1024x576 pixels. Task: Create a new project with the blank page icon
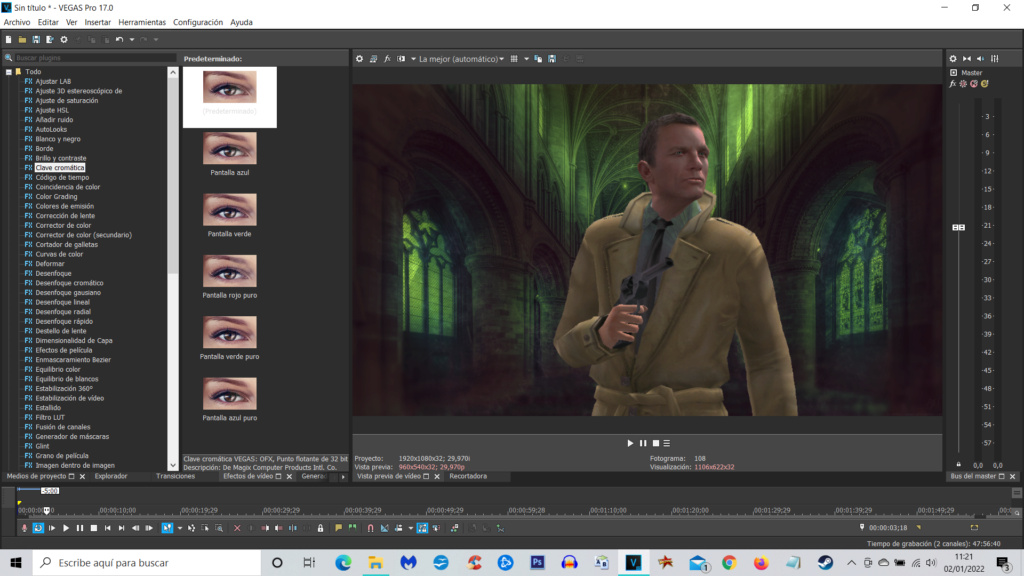(8, 39)
